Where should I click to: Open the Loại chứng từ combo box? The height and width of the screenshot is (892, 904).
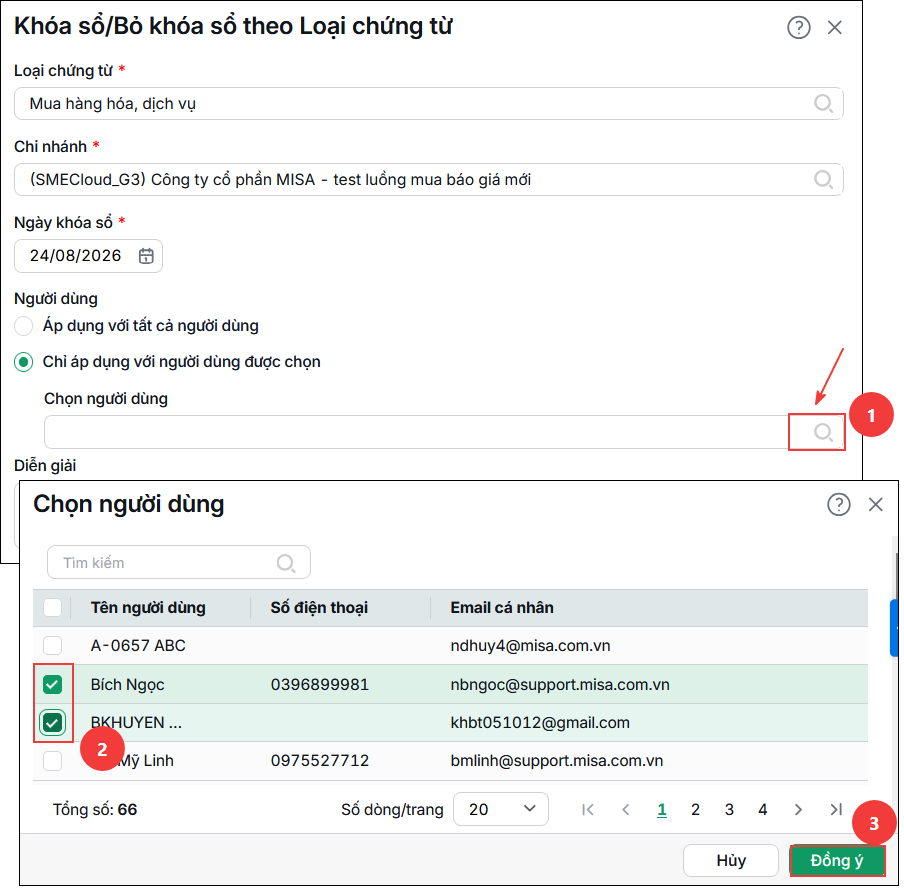(x=428, y=104)
